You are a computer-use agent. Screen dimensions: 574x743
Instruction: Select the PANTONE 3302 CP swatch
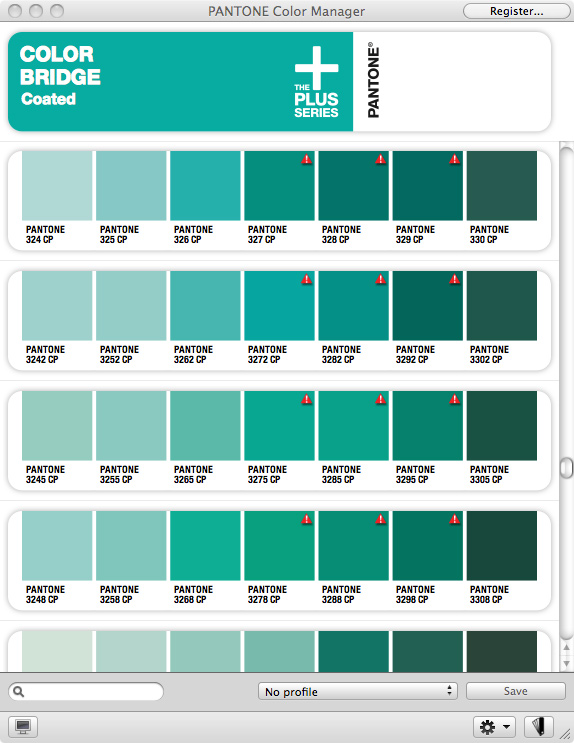tap(501, 306)
